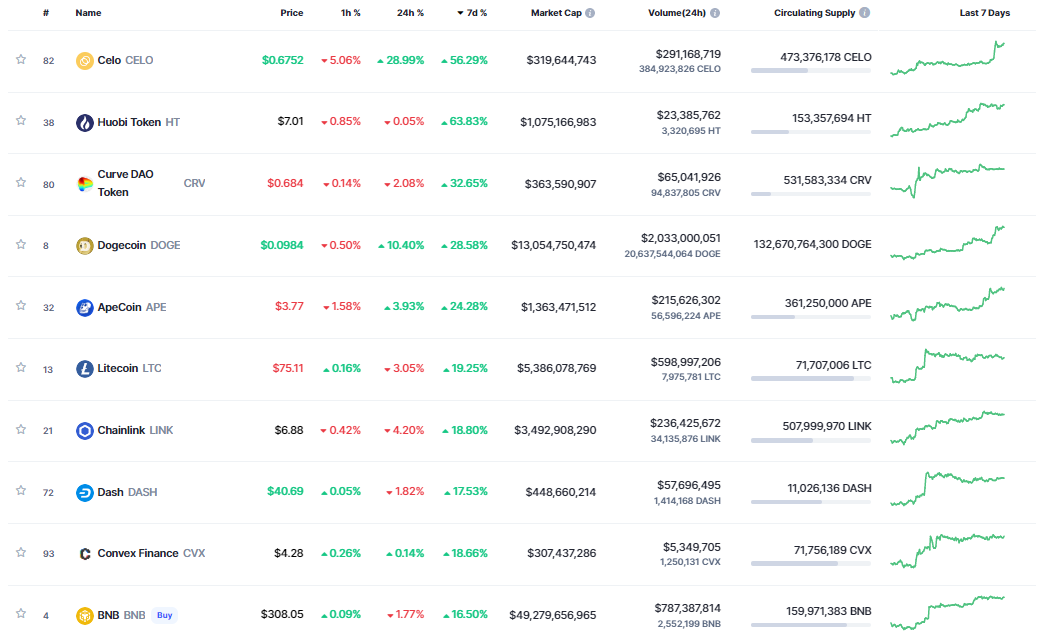Click the Celo coin logo icon
This screenshot has width=1051, height=638.
84,61
